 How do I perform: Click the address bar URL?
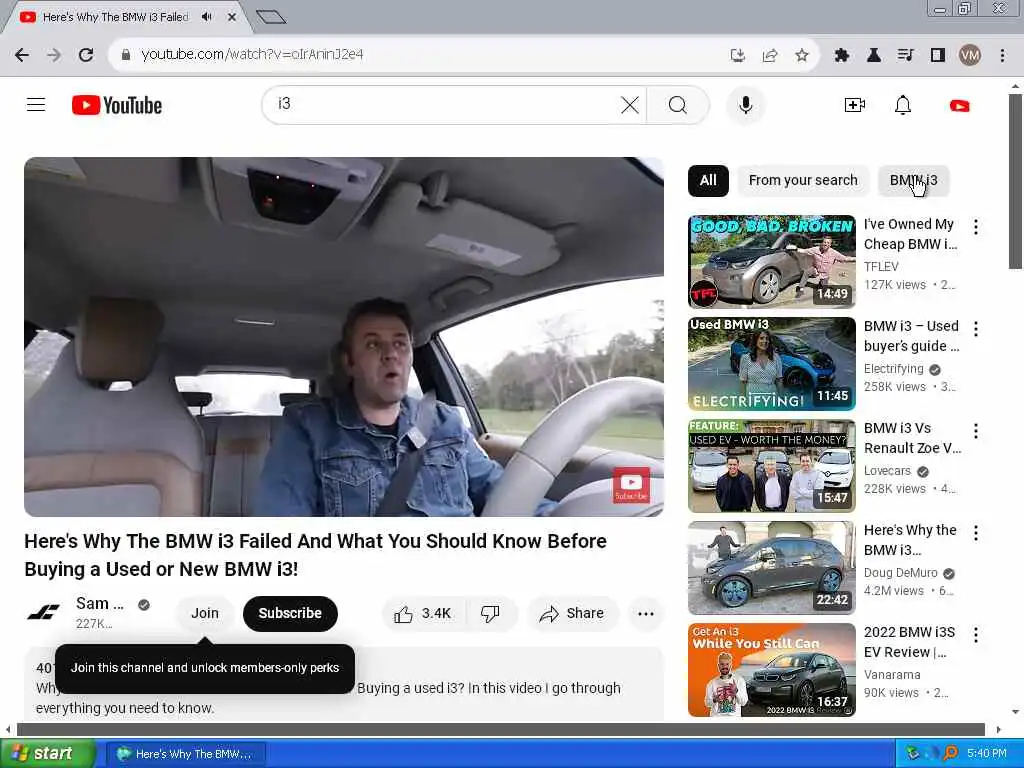(252, 55)
